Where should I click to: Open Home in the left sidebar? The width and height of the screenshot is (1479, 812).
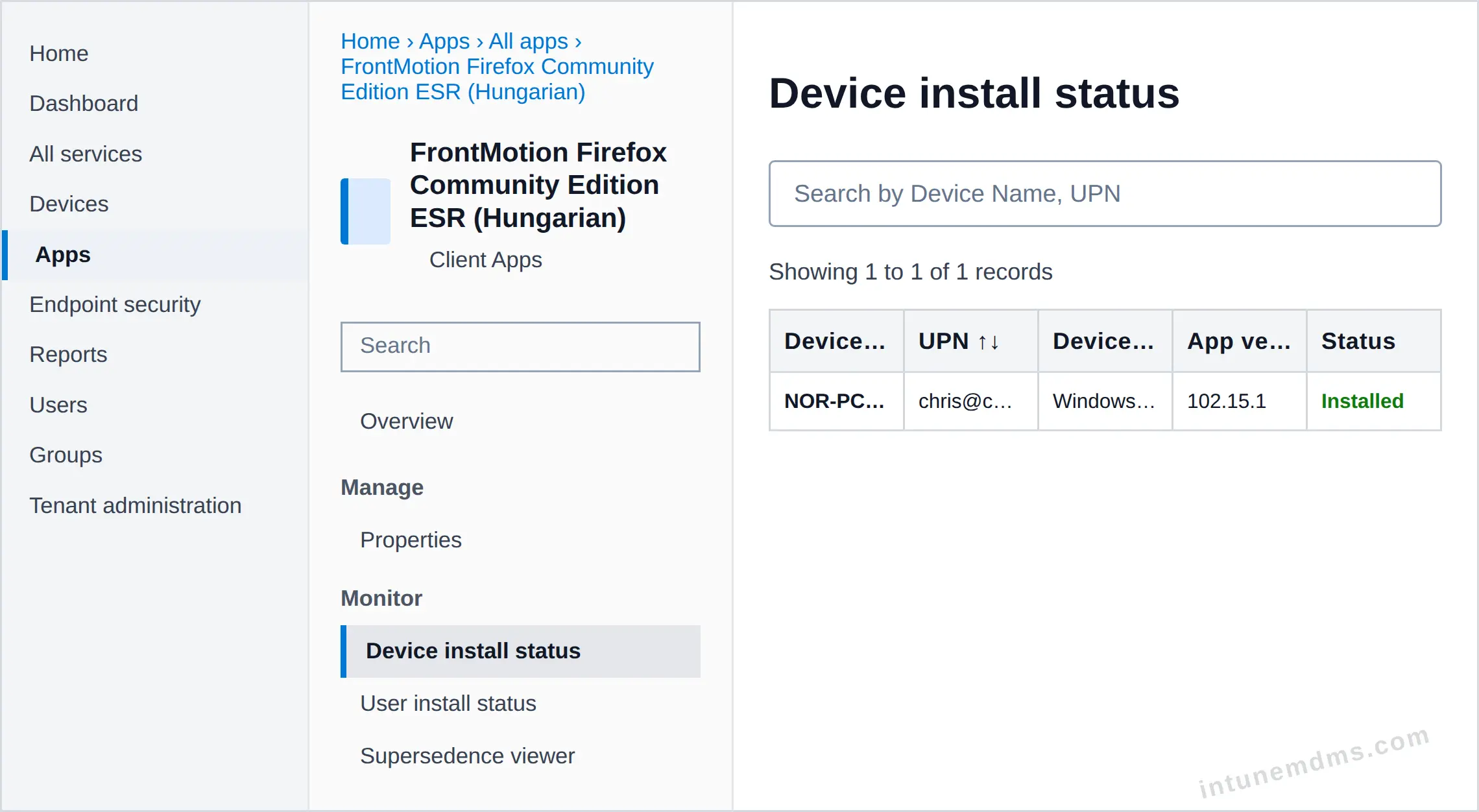click(x=58, y=53)
